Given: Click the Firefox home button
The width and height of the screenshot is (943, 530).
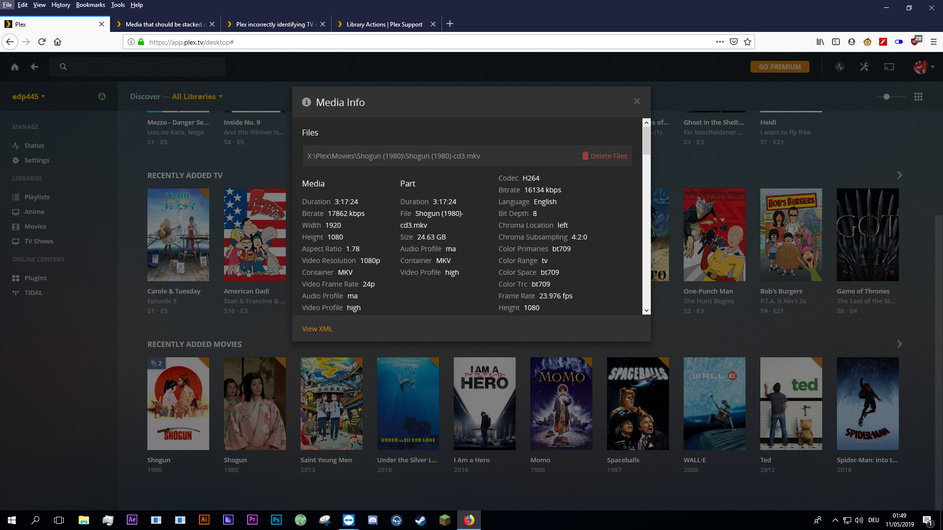Looking at the screenshot, I should [x=58, y=42].
